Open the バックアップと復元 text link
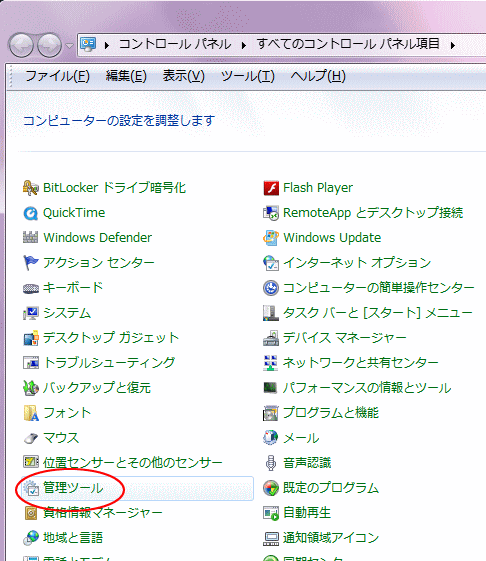 point(97,388)
